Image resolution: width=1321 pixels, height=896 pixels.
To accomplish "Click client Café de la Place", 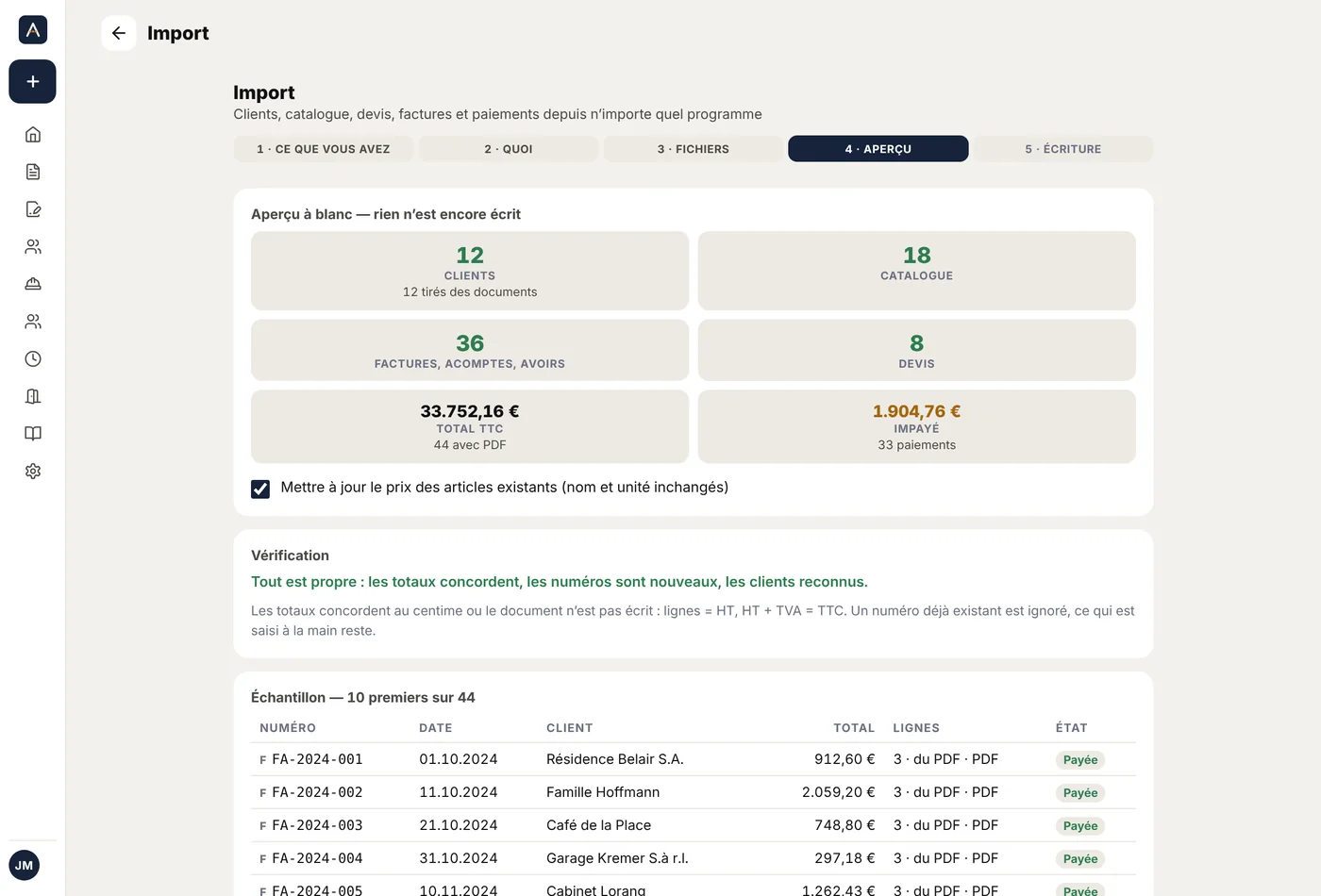I will pyautogui.click(x=599, y=825).
